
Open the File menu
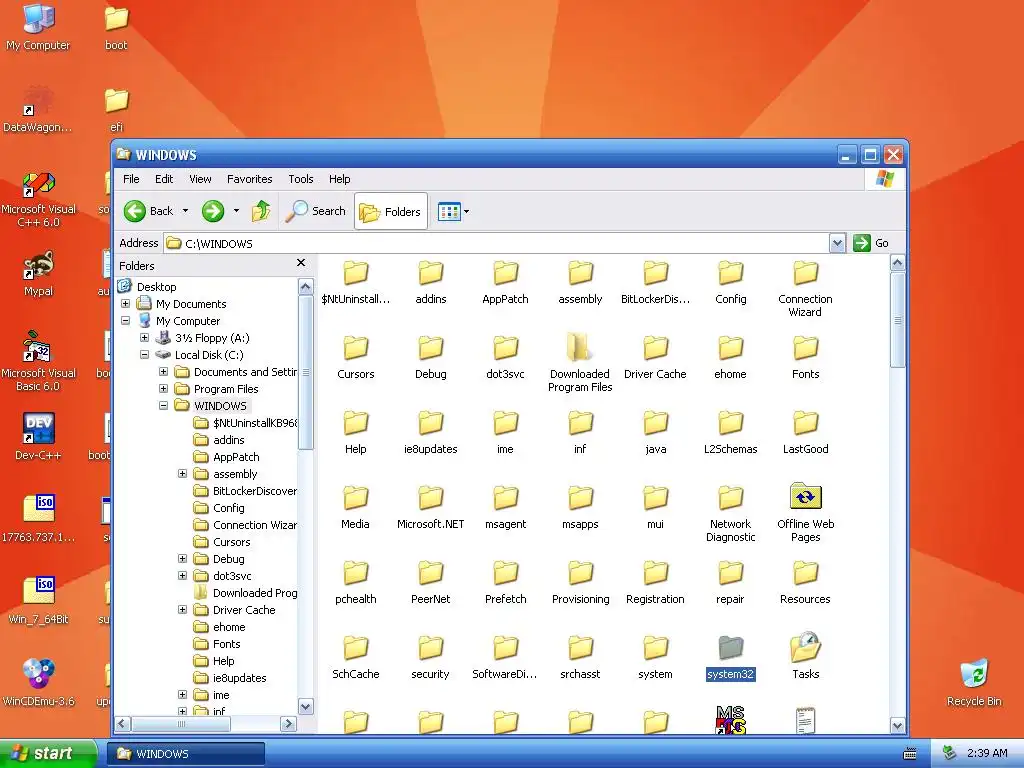pos(131,179)
